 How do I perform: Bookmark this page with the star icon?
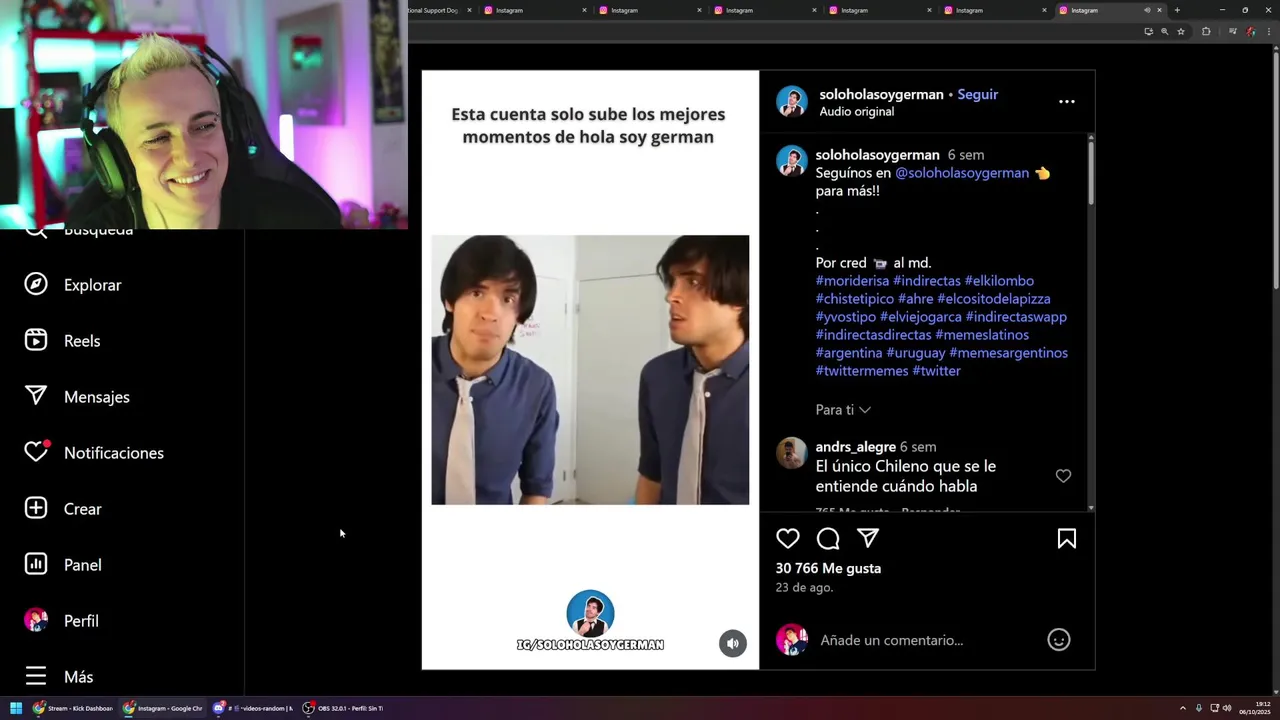coord(1181,31)
